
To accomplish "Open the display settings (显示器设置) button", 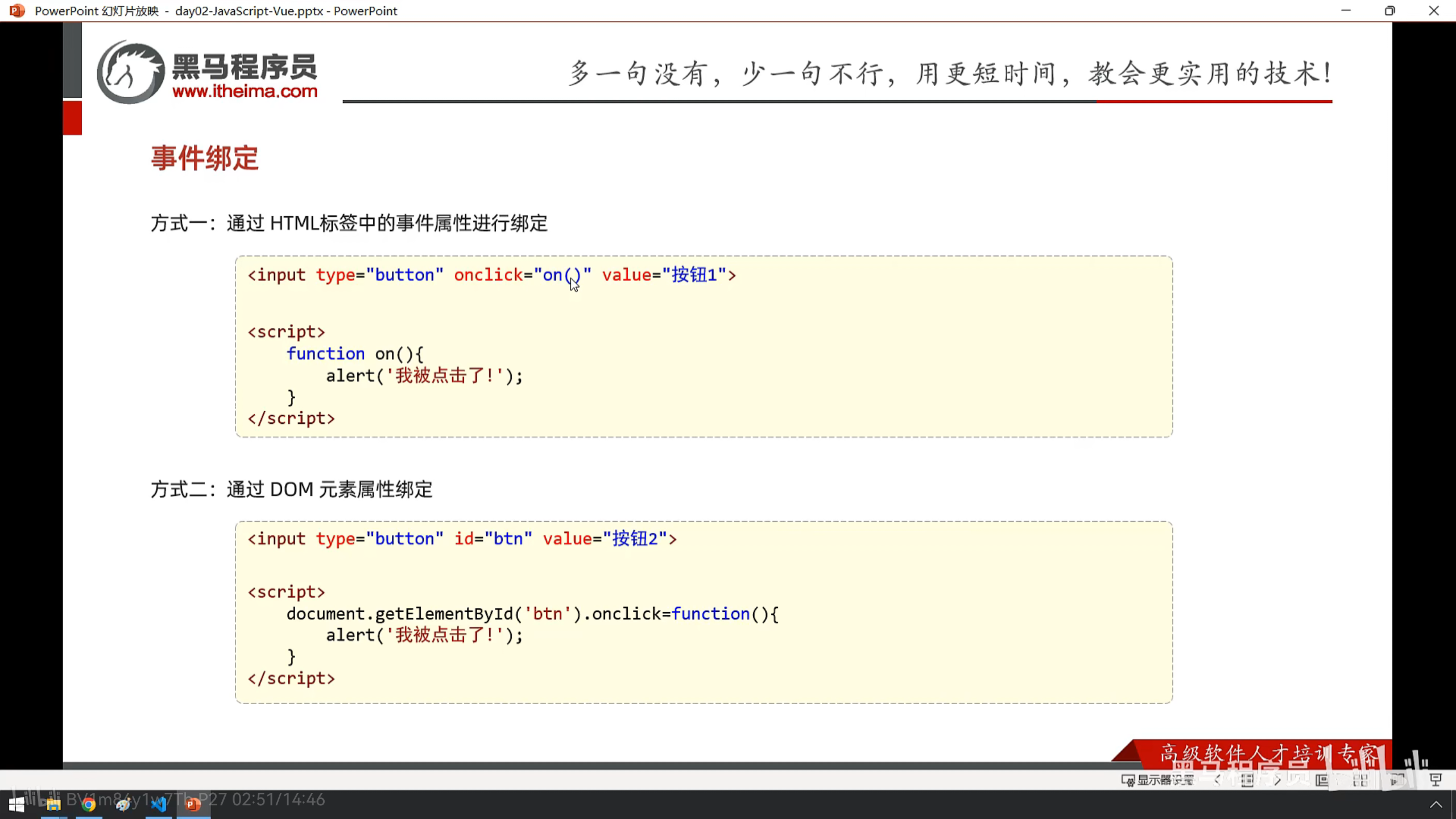I will pyautogui.click(x=1157, y=780).
